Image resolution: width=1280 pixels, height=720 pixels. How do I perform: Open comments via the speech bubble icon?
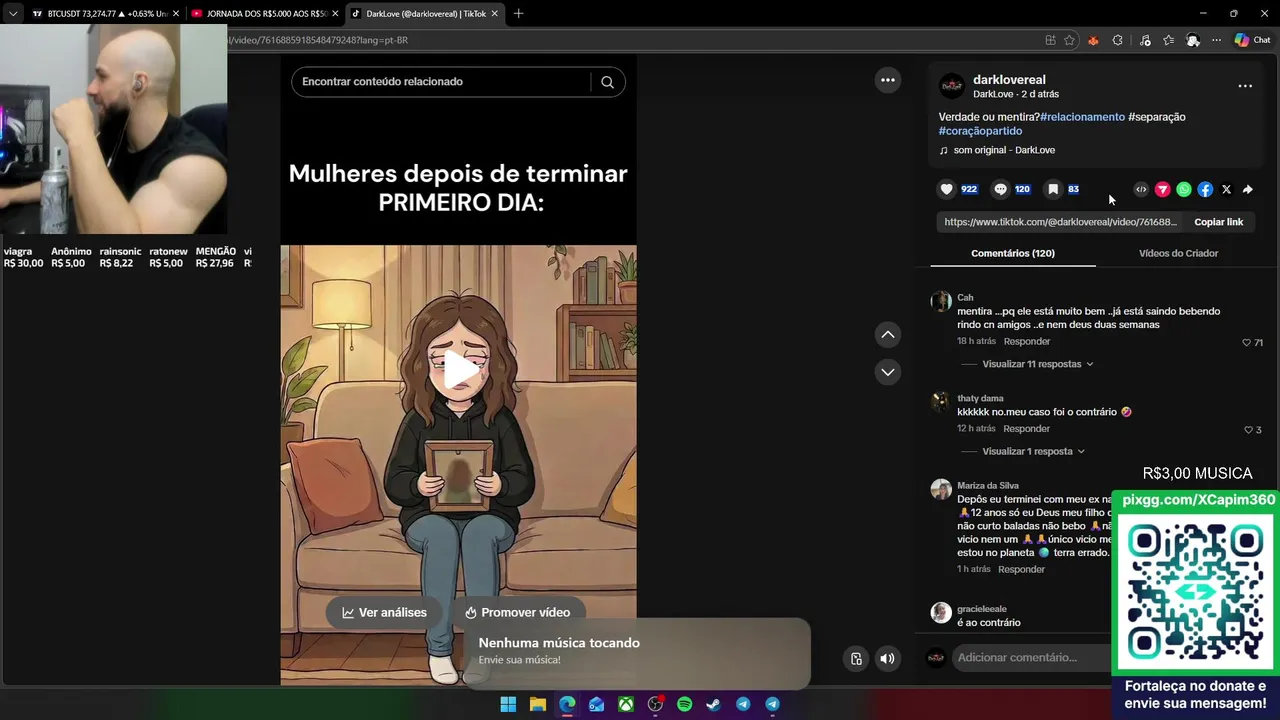pos(1000,189)
